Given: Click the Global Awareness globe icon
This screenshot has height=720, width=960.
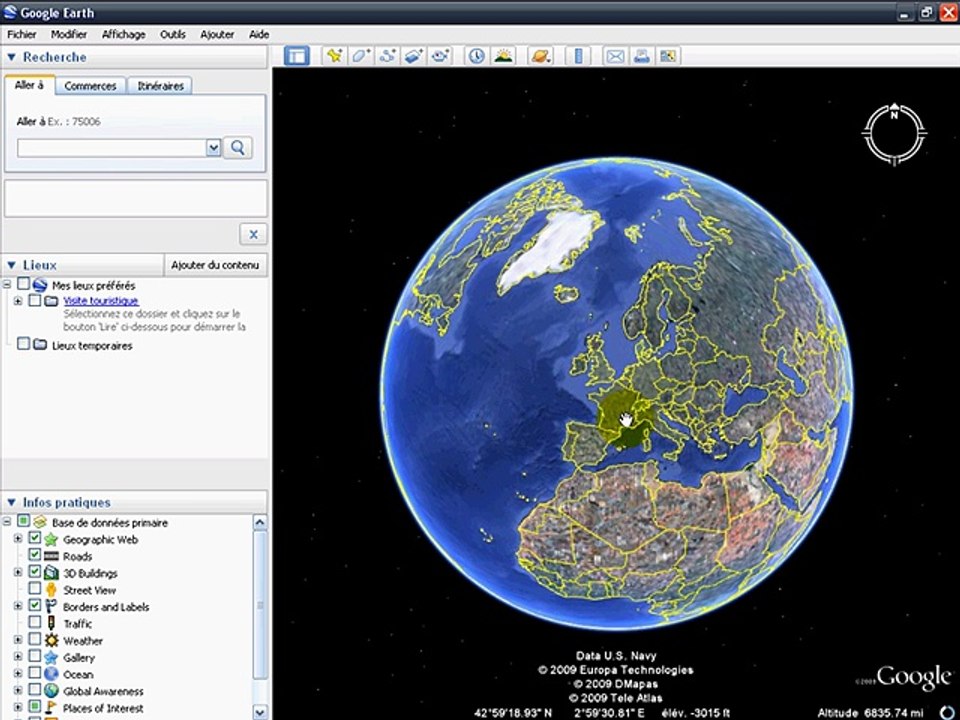Looking at the screenshot, I should click(x=51, y=691).
